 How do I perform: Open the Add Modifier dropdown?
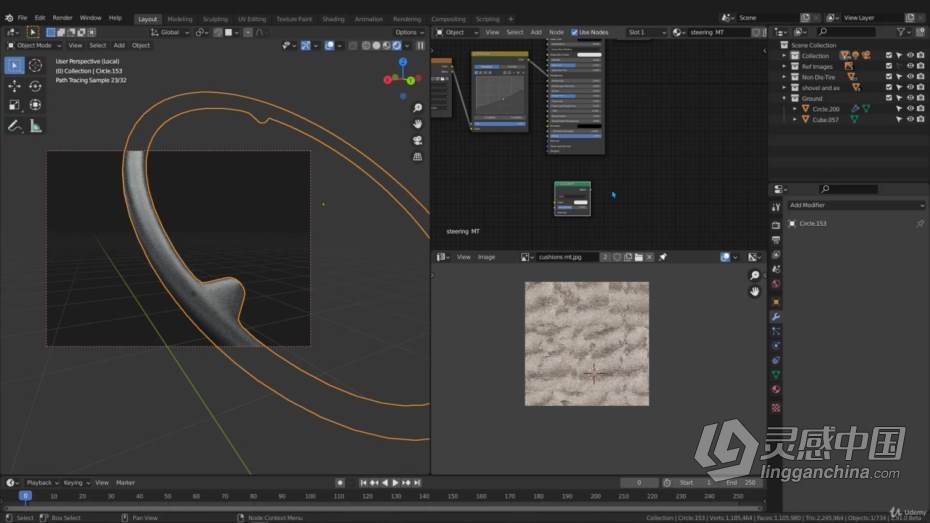(856, 205)
